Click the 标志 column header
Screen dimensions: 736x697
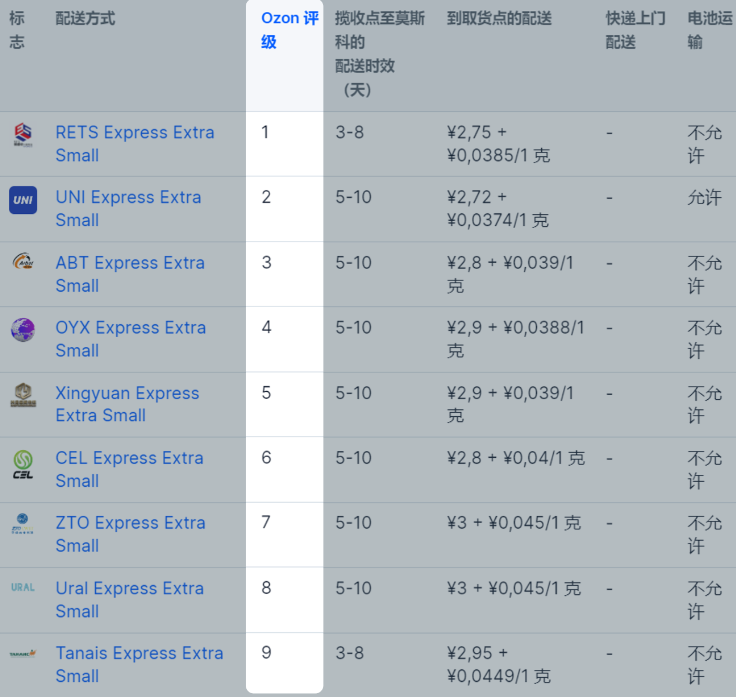tap(17, 30)
